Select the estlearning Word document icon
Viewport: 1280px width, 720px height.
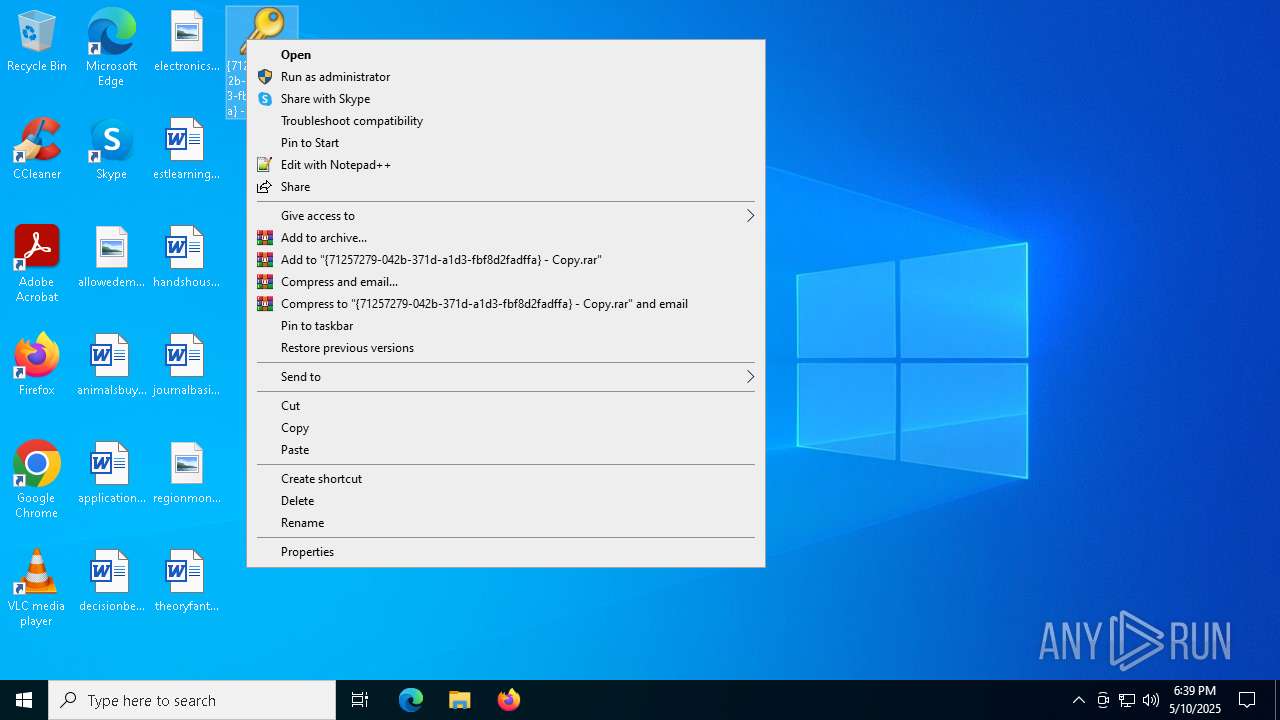(186, 150)
